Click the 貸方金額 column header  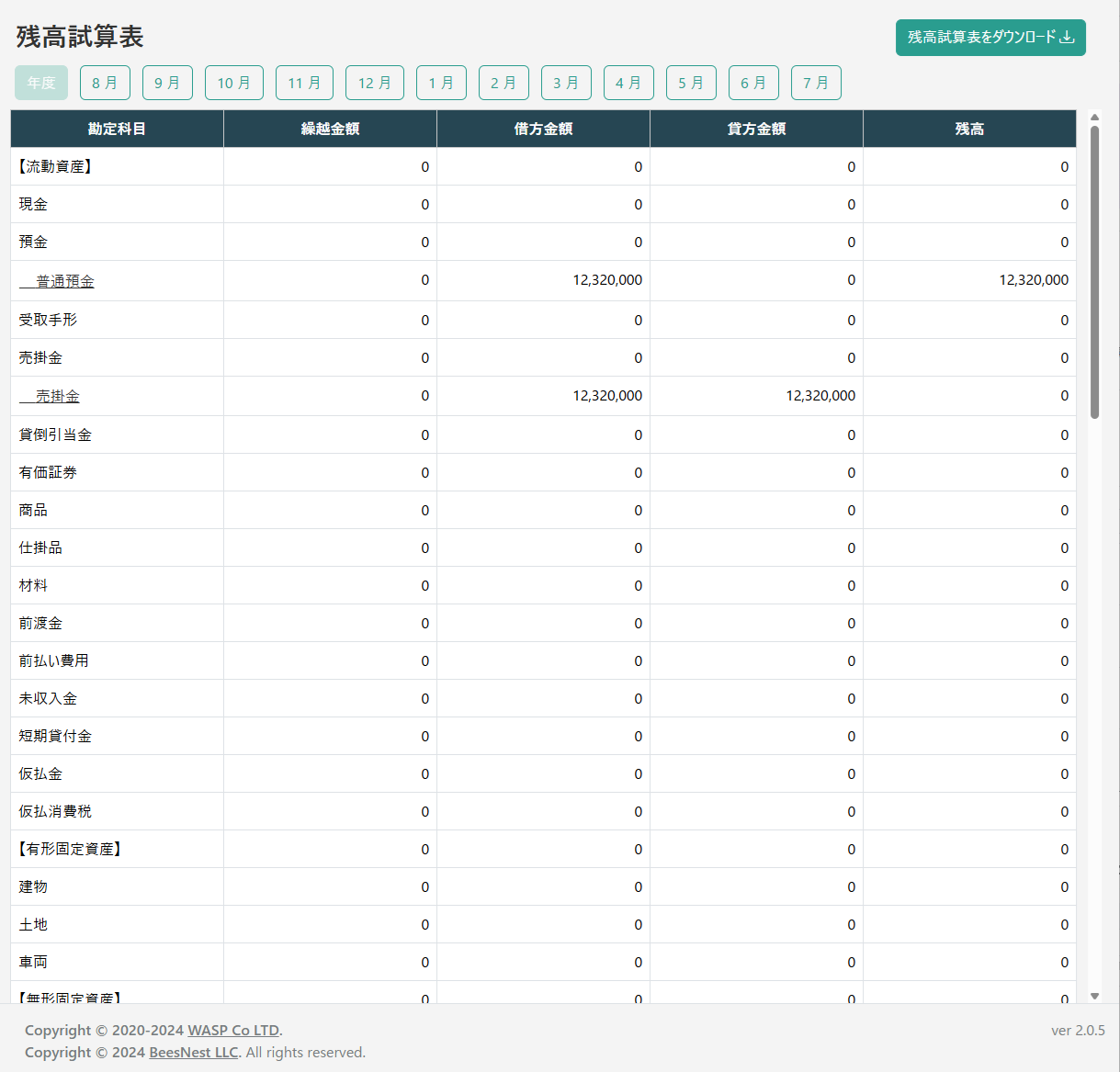[x=756, y=129]
